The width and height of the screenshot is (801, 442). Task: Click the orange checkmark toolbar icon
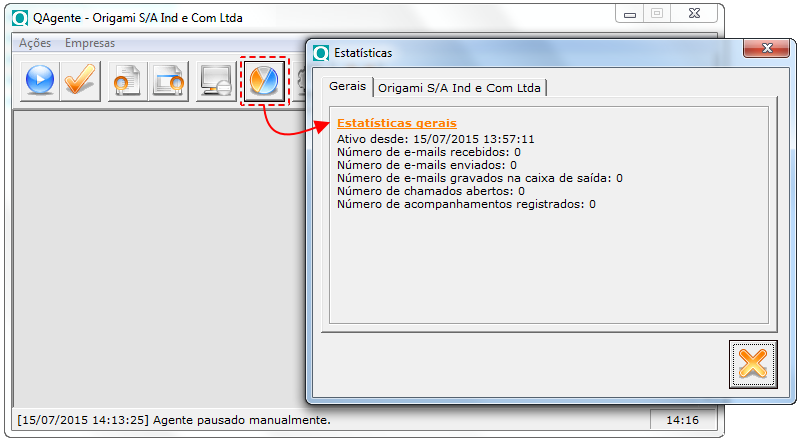click(x=80, y=81)
